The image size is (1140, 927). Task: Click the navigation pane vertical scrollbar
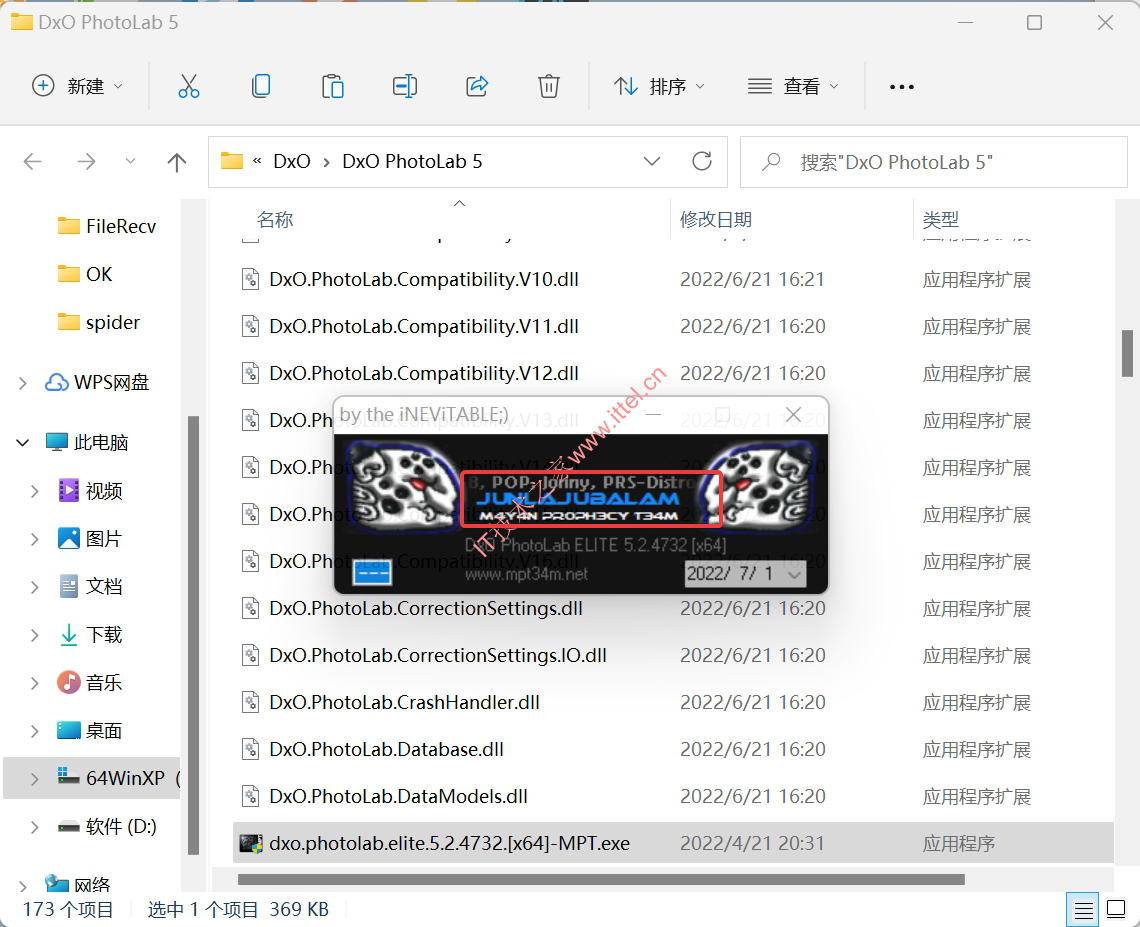(x=193, y=635)
